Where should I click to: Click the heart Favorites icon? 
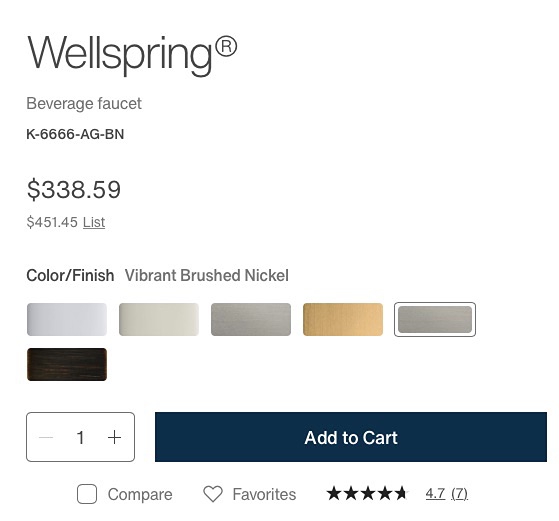tap(213, 494)
